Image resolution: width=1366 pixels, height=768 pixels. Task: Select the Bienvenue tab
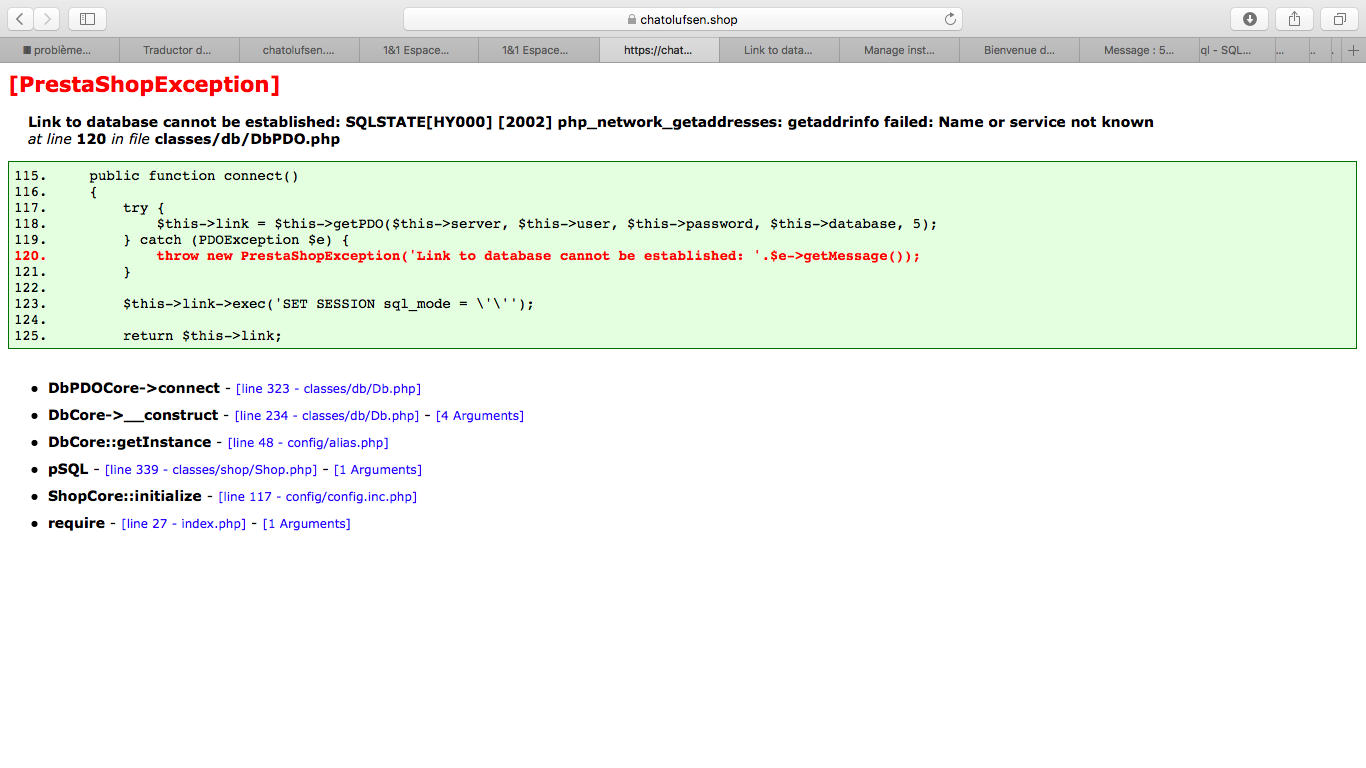point(1019,50)
